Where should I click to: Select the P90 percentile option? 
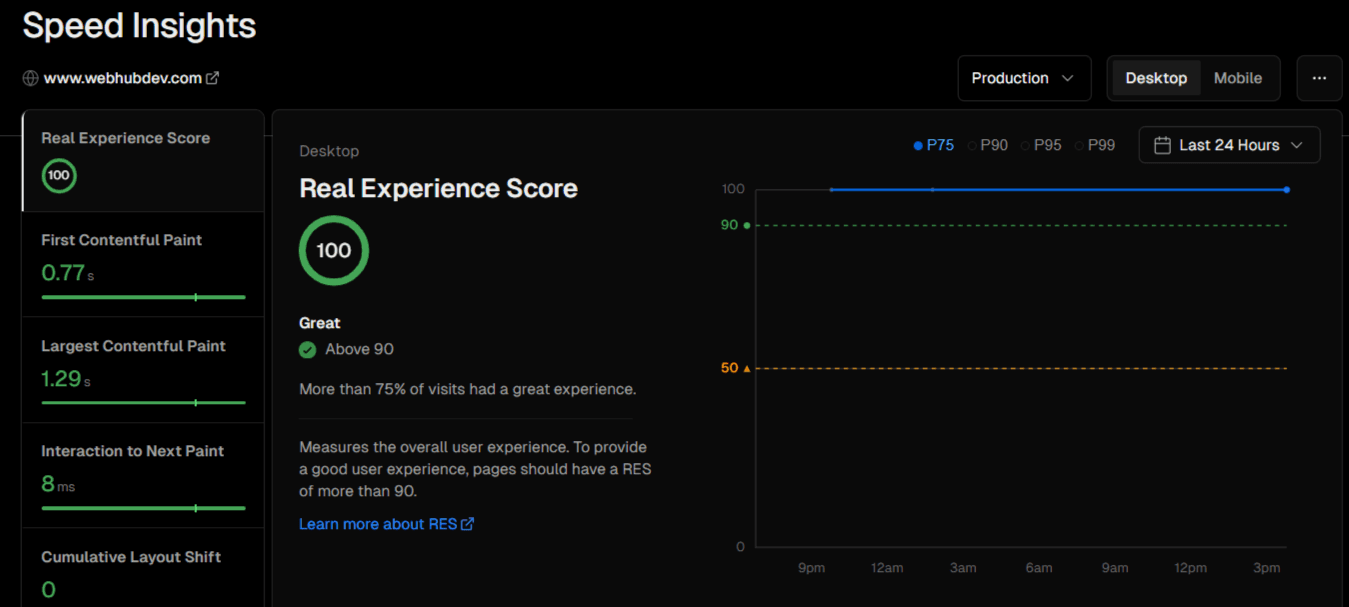pos(988,145)
